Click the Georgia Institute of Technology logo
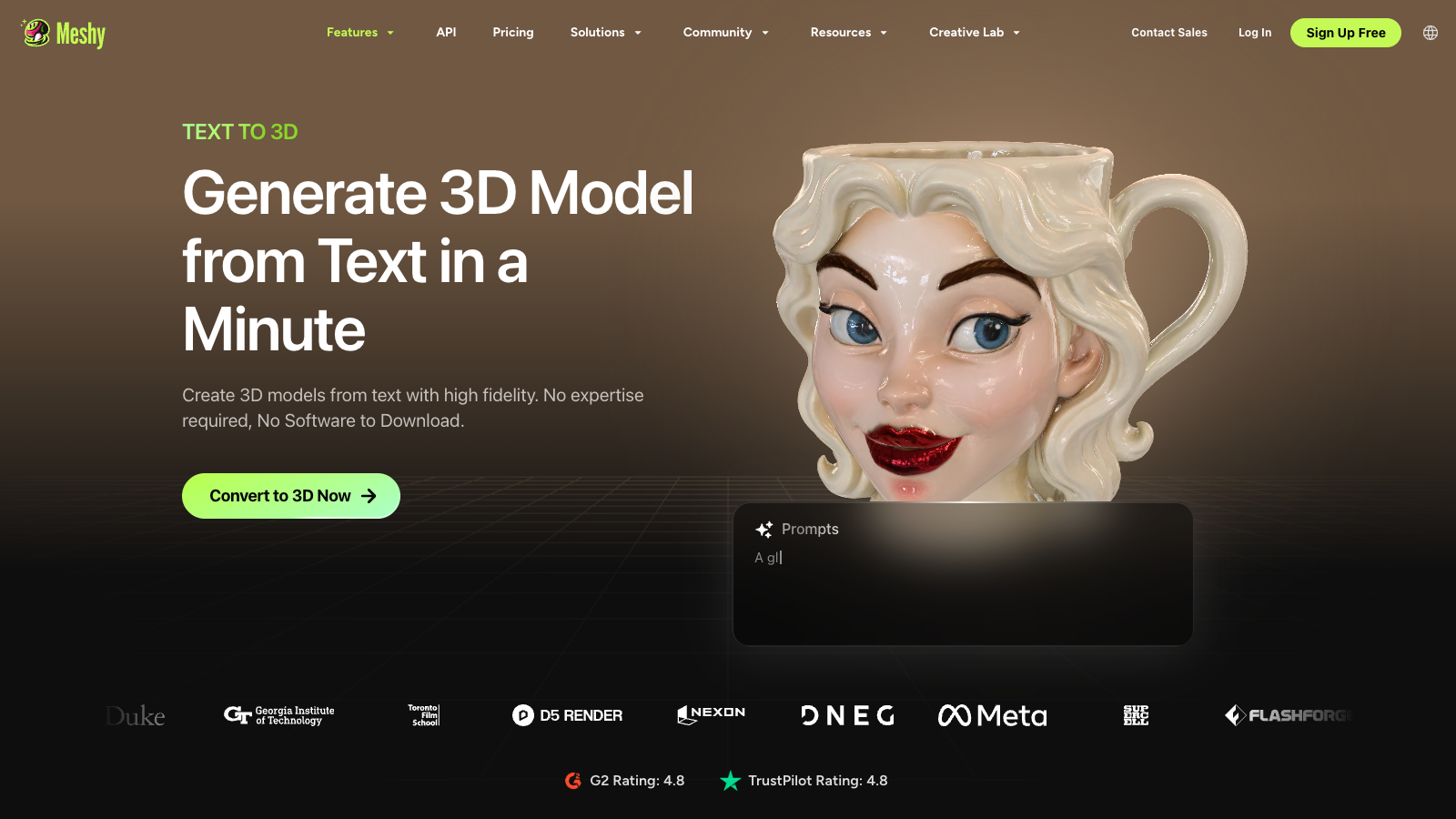Screen dimensions: 1456x819 pos(279,715)
